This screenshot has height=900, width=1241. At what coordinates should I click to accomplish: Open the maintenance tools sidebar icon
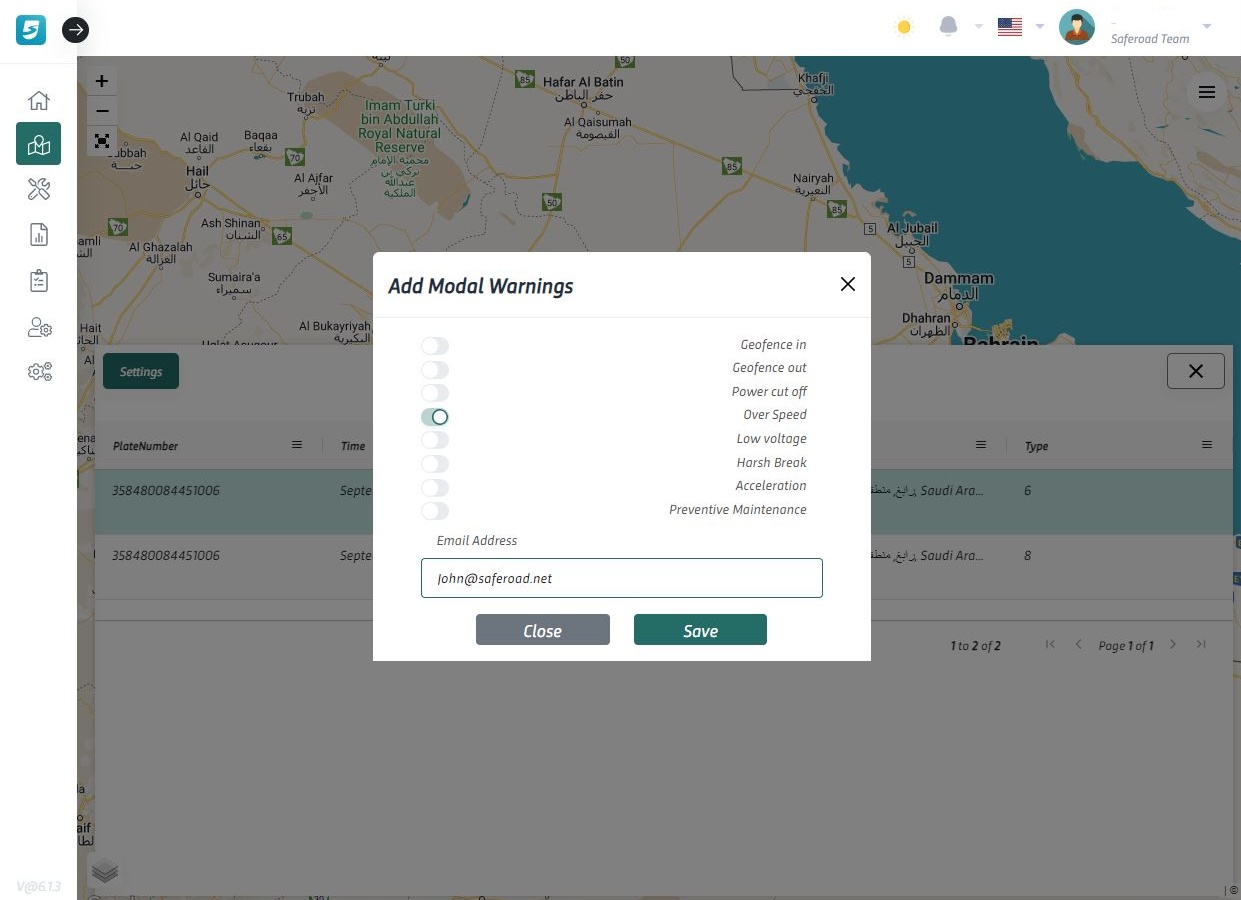tap(38, 189)
